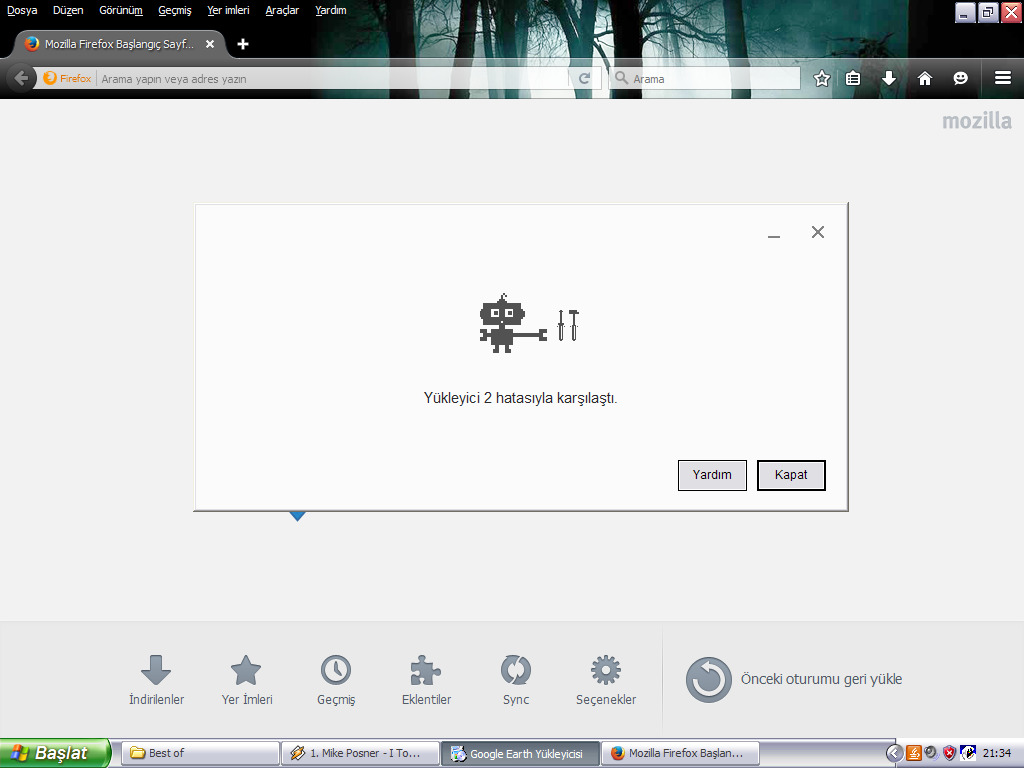Open the Düzen menu
Screen dimensions: 1024x768
(68, 10)
